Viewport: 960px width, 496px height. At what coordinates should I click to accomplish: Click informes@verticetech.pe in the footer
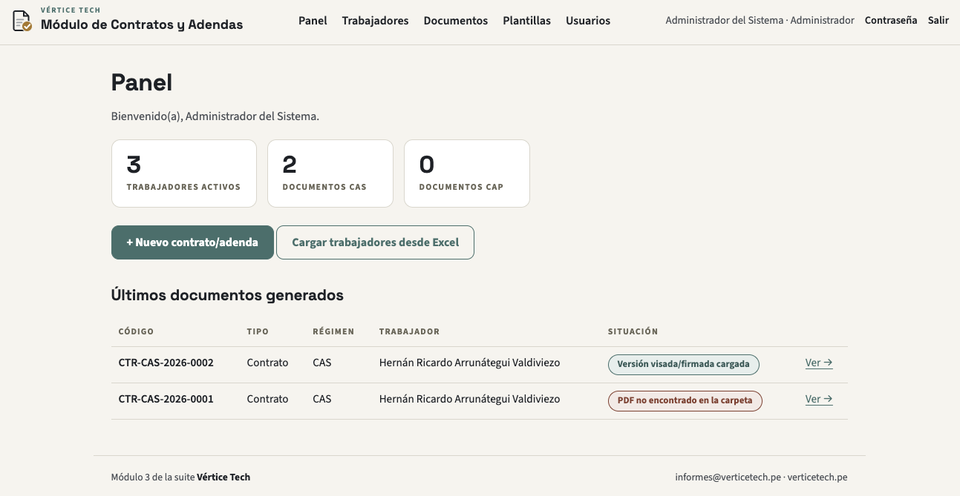click(728, 477)
